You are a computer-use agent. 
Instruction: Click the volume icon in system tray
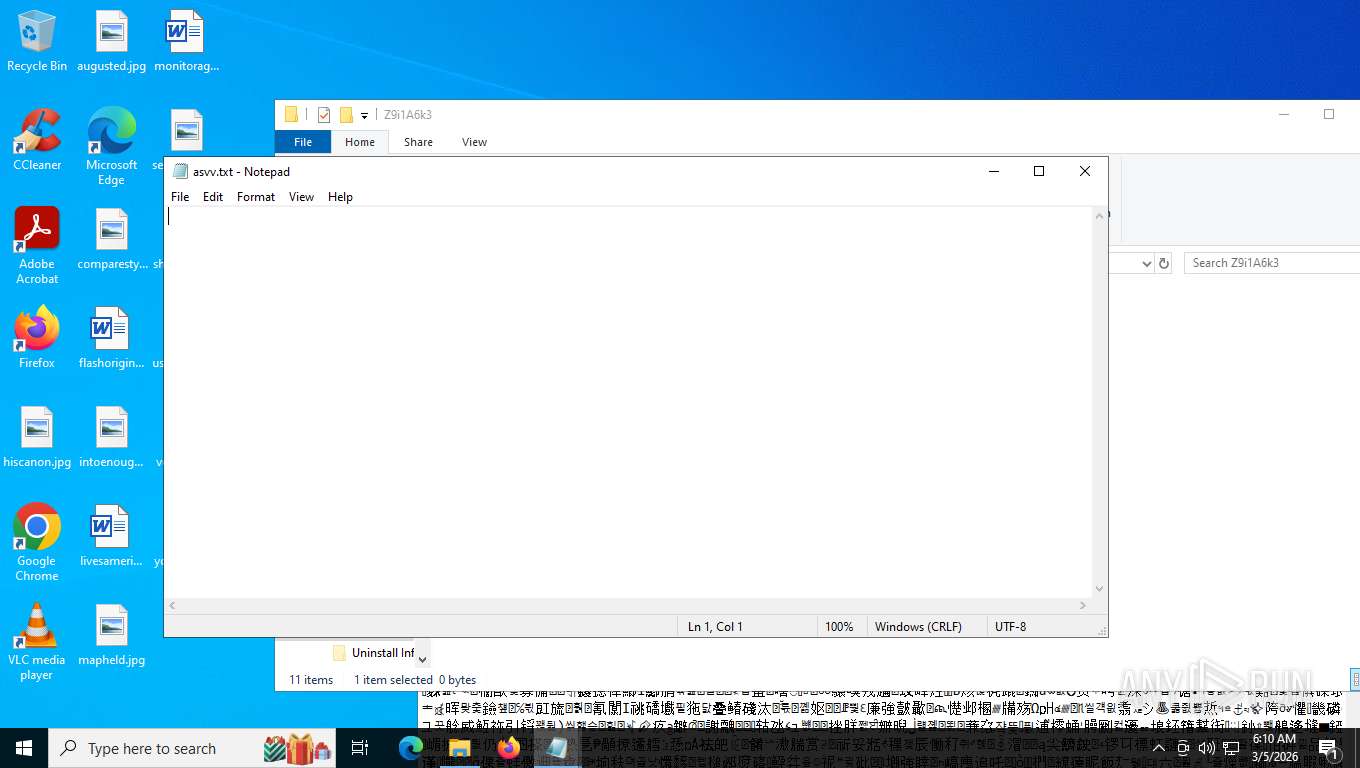point(1207,748)
